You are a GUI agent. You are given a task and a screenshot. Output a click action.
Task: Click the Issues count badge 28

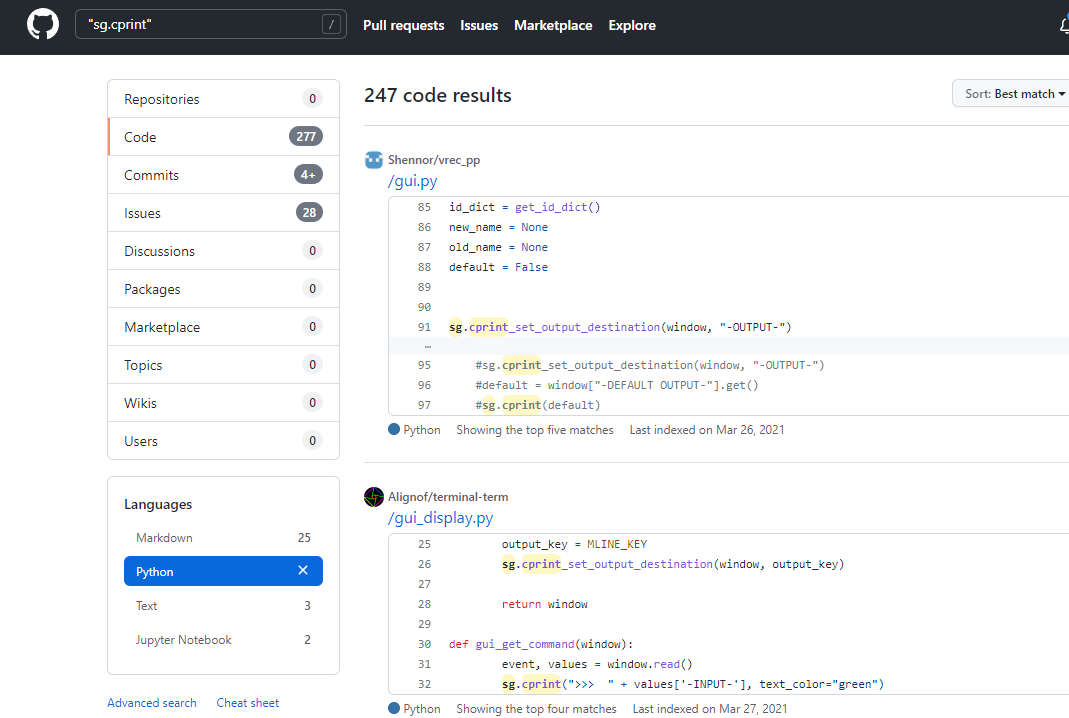(310, 213)
